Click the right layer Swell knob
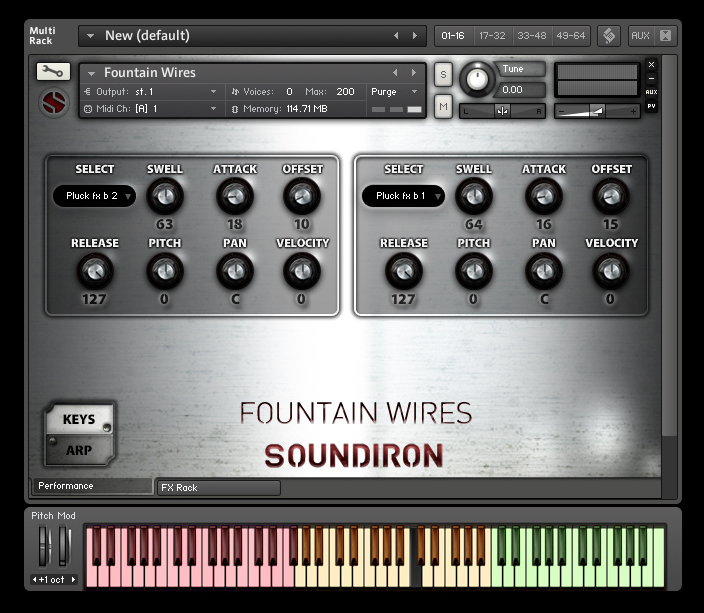The image size is (704, 613). pos(474,196)
